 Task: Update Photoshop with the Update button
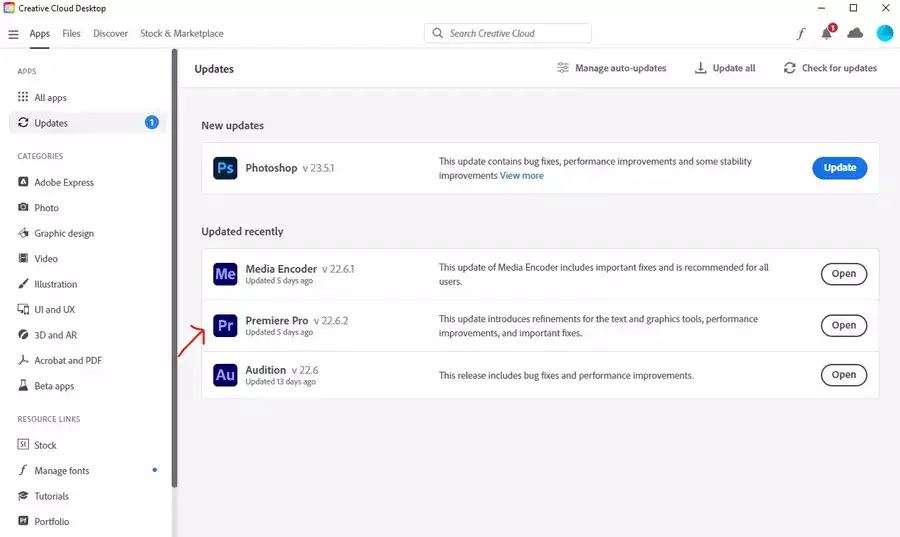tap(839, 168)
